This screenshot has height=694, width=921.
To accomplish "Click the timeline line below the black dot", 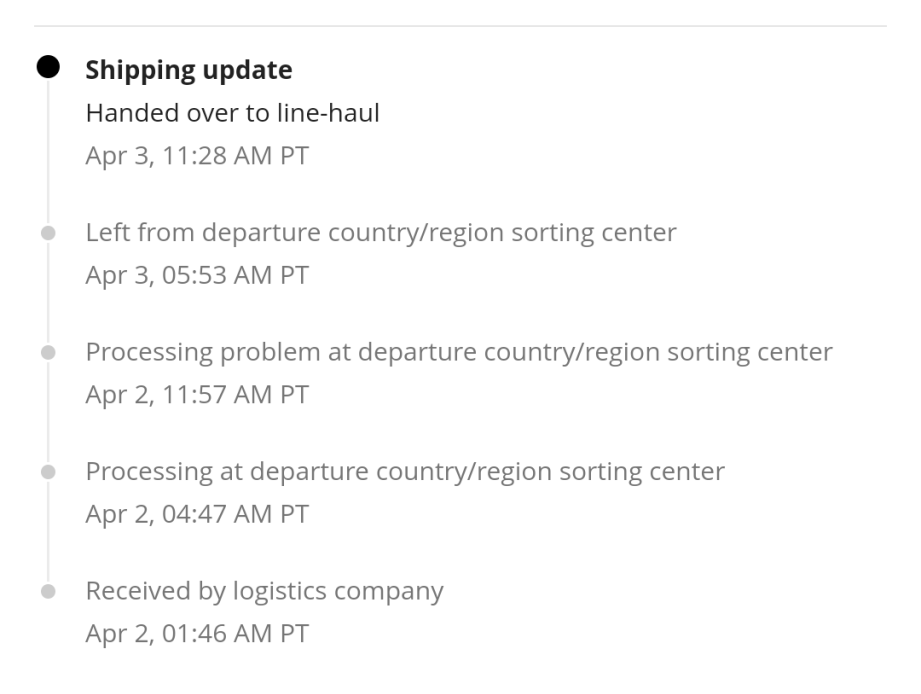I will 47,150.
